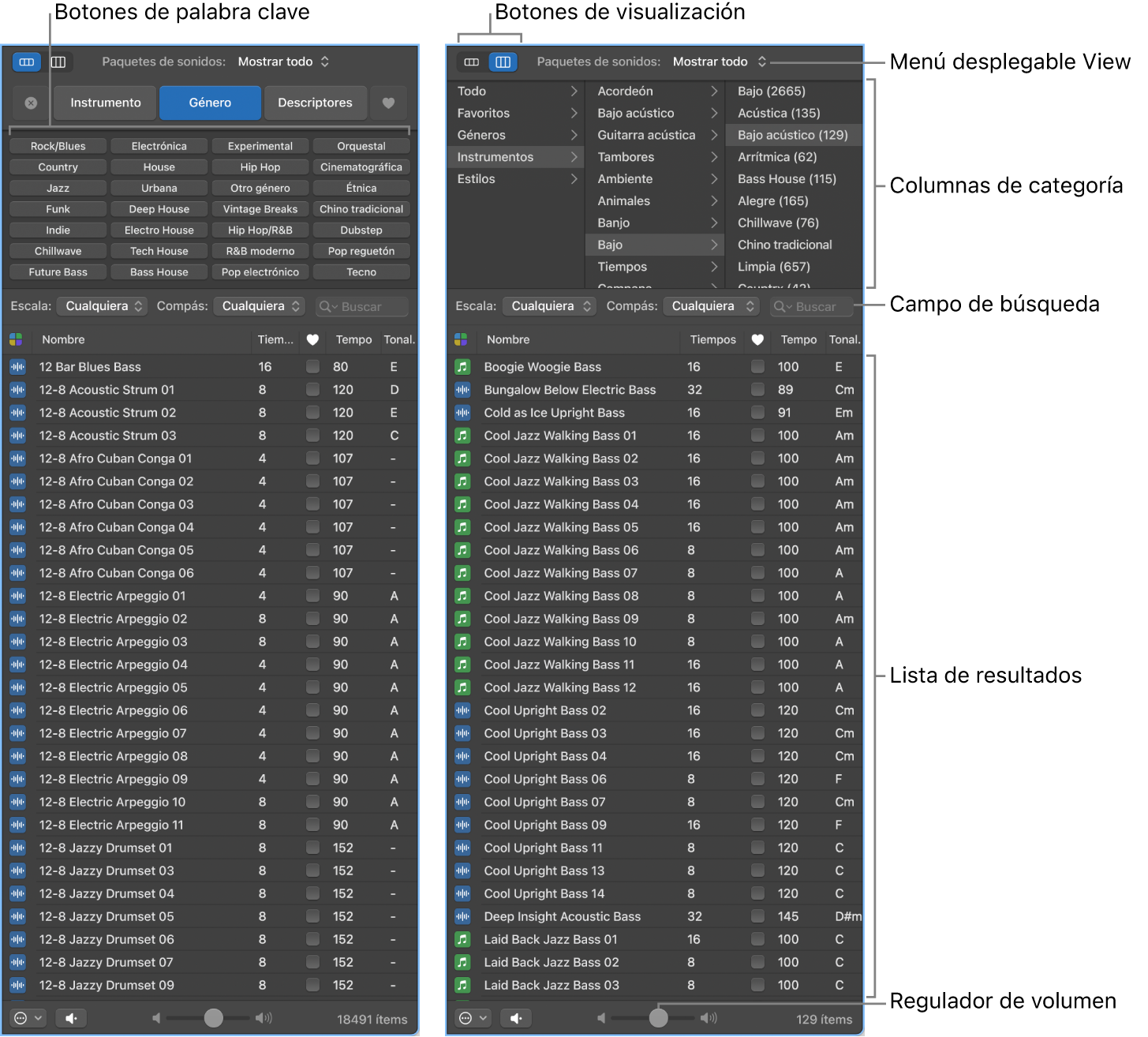Screen dimensions: 1148x1037
Task: Click loop type icon in right results header
Action: click(461, 340)
